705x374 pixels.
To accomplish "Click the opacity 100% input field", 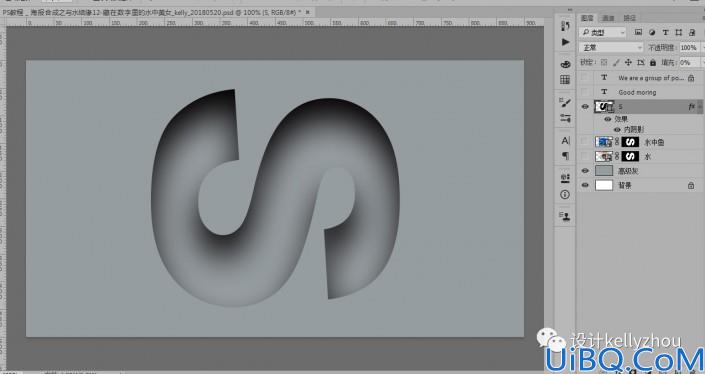I will tap(690, 48).
